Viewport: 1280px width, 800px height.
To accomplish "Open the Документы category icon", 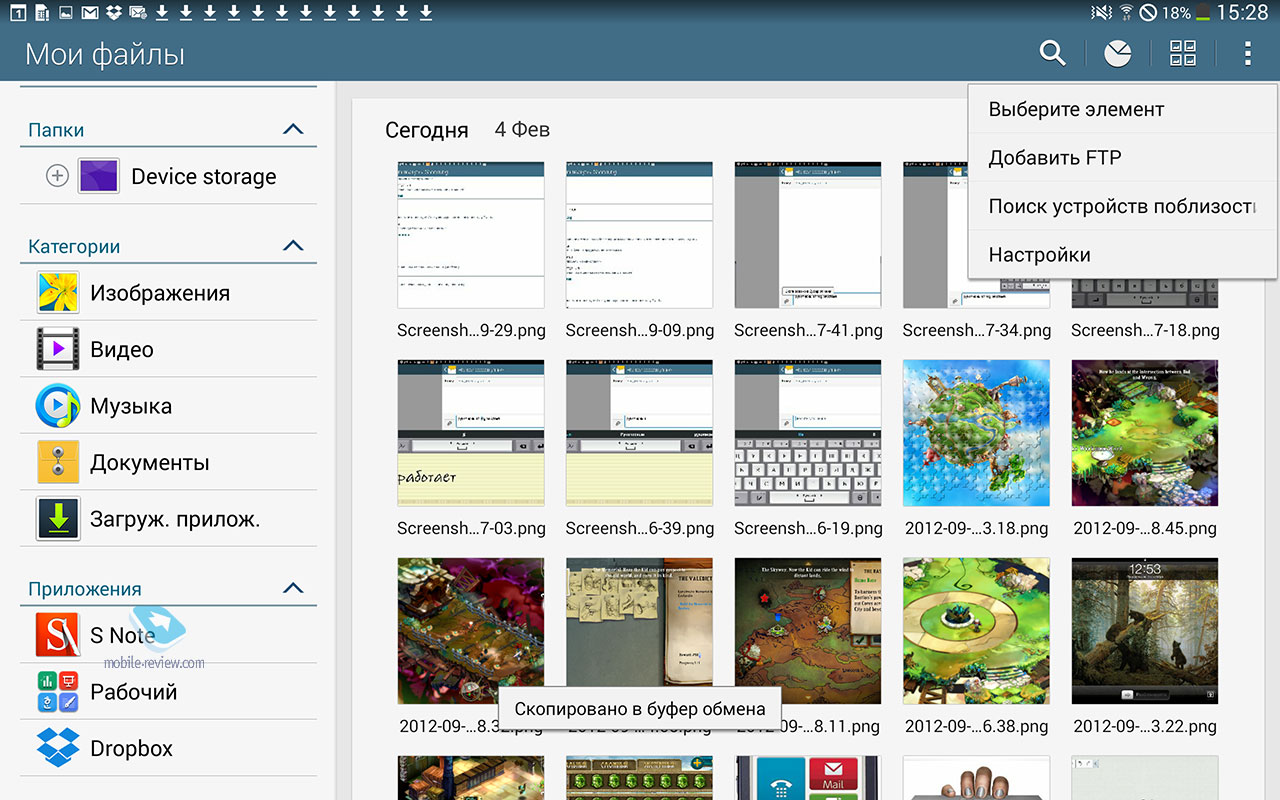I will (58, 462).
